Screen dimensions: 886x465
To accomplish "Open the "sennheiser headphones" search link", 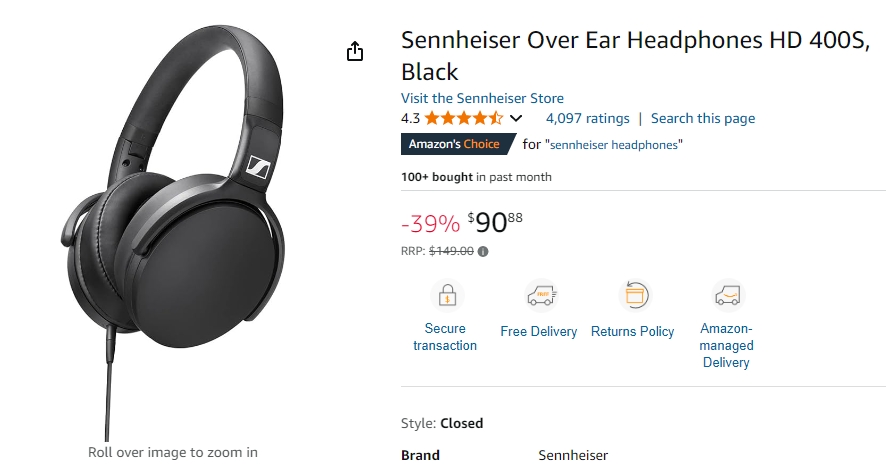I will 614,145.
